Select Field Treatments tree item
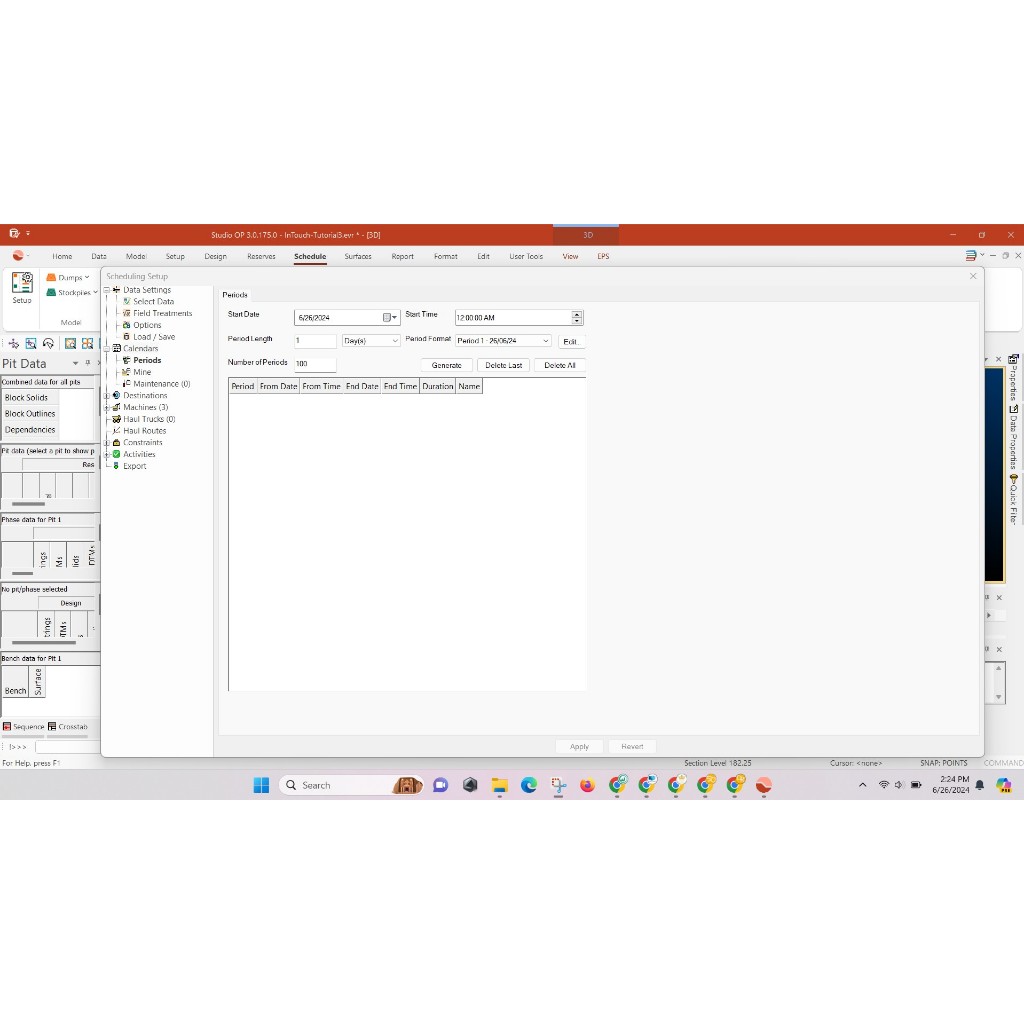Viewport: 1024px width, 1024px height. pos(163,313)
